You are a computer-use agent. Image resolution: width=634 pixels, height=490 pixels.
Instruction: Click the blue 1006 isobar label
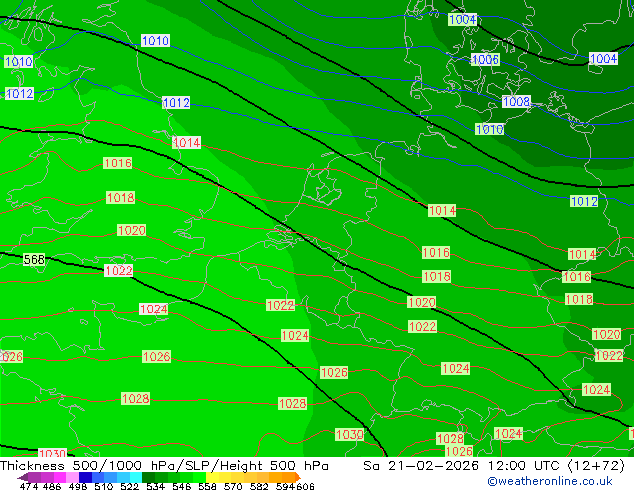click(x=485, y=60)
